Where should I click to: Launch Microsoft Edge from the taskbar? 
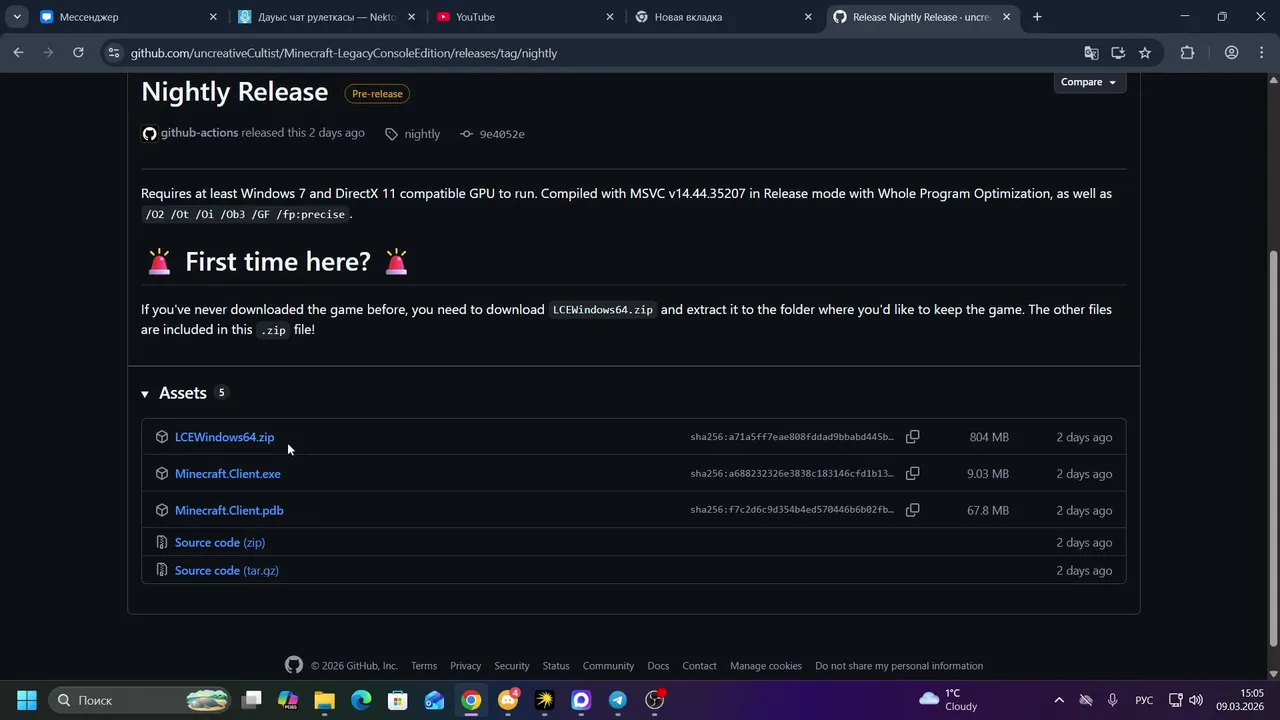click(361, 700)
